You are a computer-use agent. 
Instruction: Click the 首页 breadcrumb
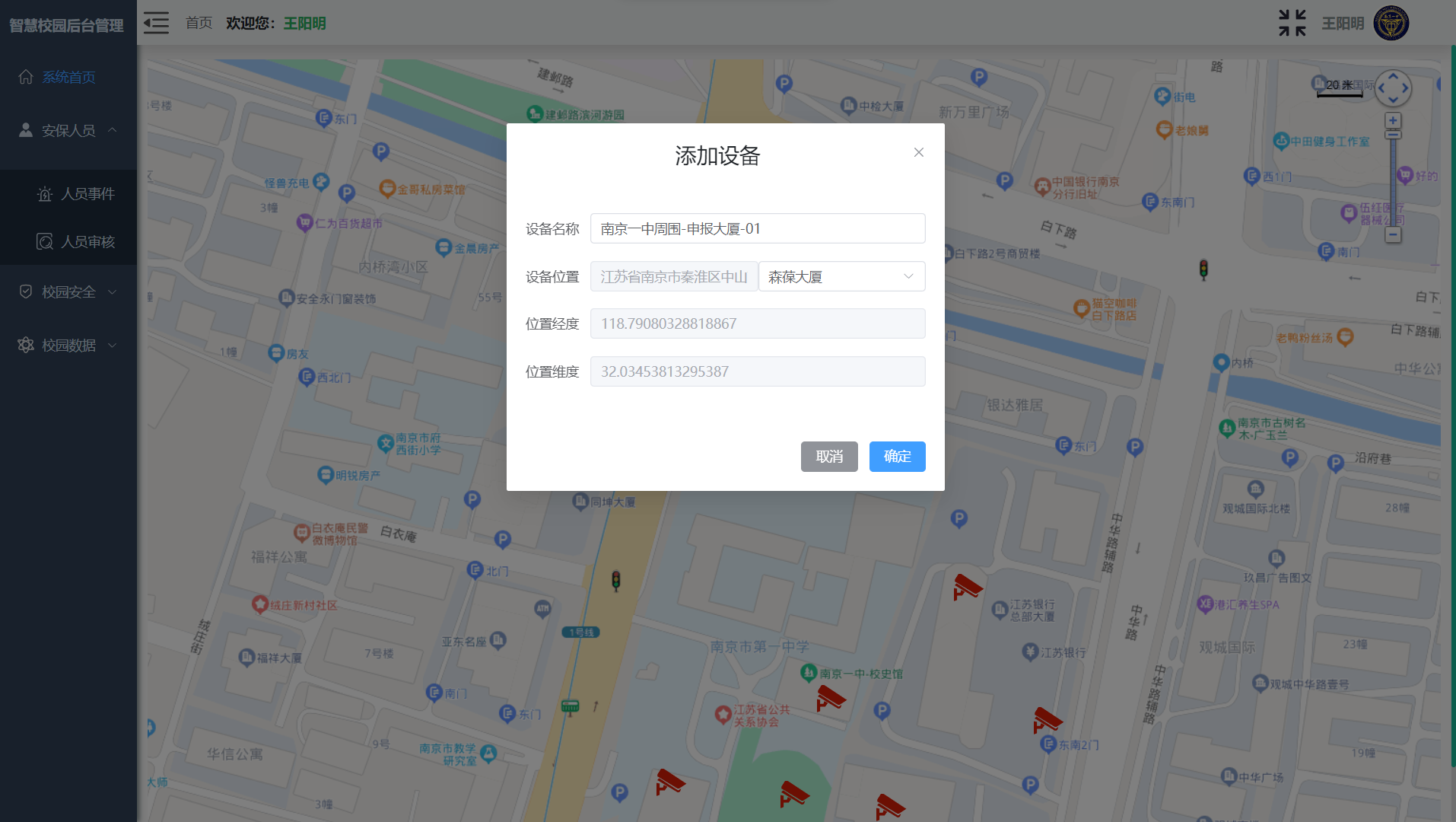click(x=199, y=23)
